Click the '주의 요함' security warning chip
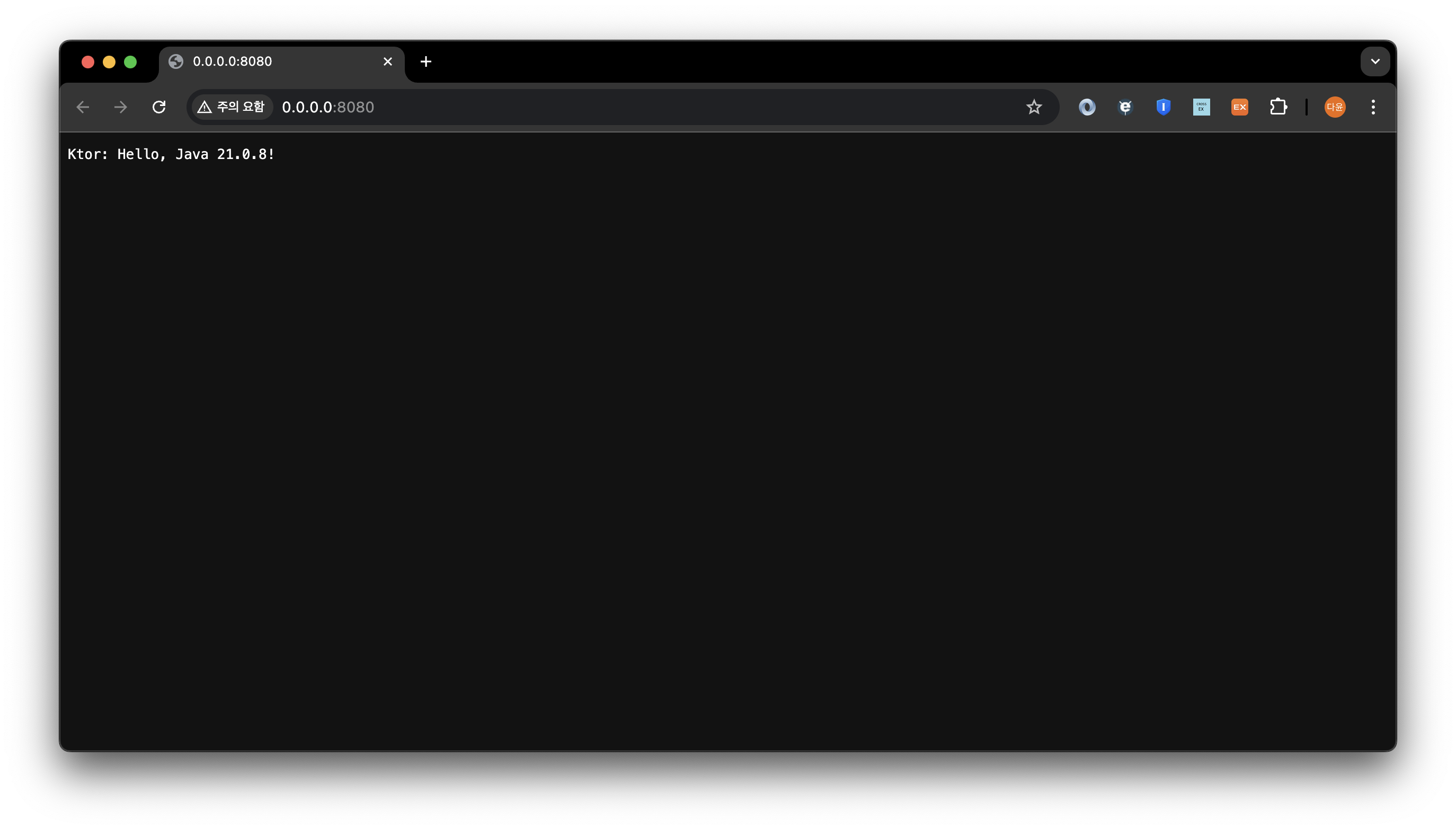The height and width of the screenshot is (830, 1456). 231,107
